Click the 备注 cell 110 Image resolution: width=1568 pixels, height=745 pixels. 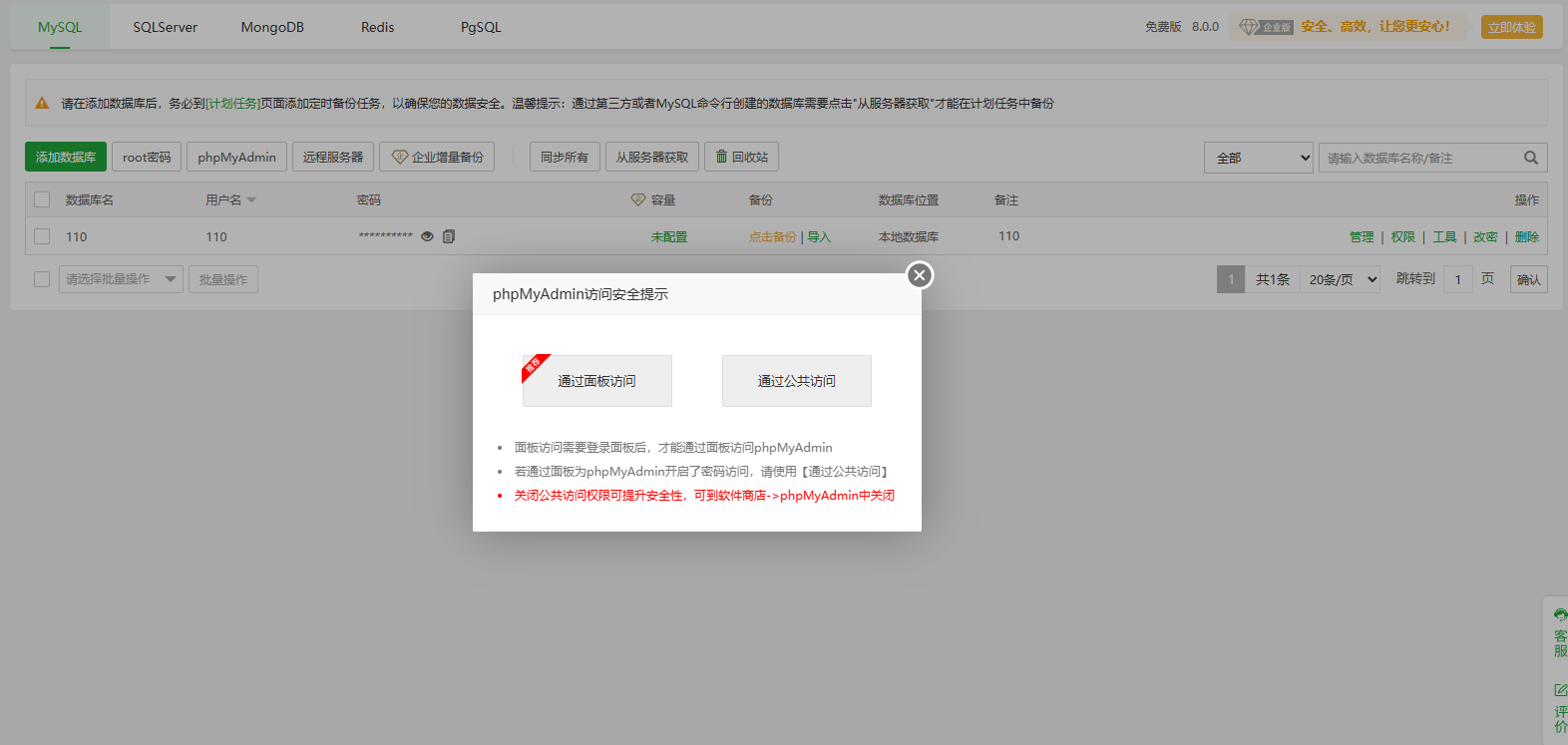pos(1009,236)
